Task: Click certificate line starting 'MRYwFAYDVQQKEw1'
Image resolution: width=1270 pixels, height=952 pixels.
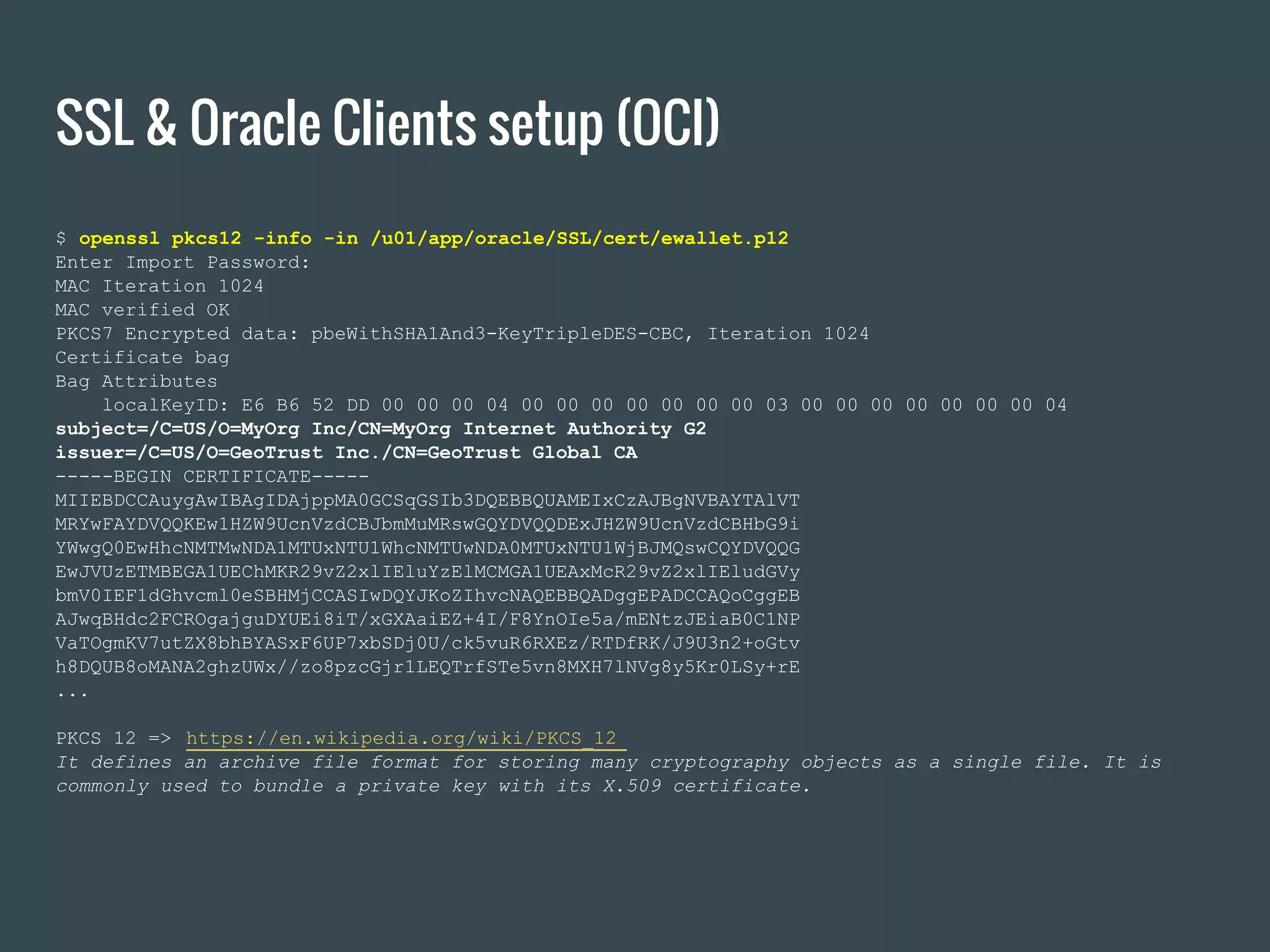Action: (x=427, y=524)
